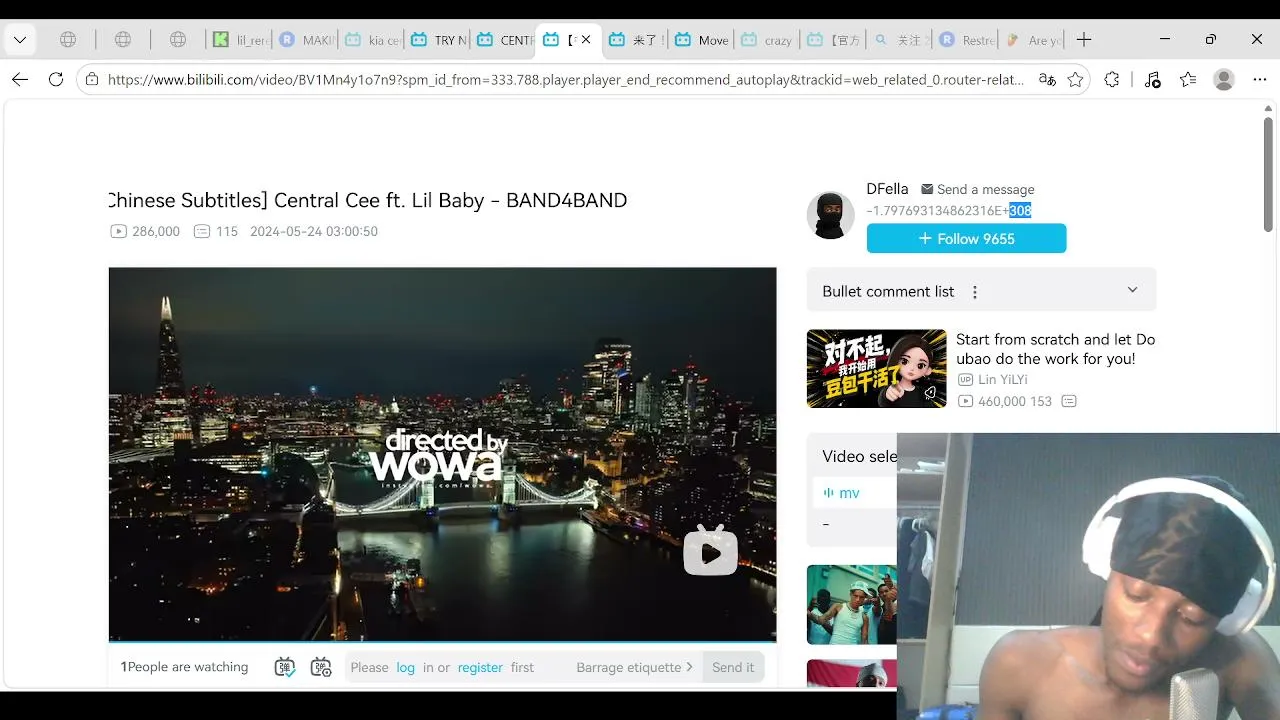This screenshot has height=720, width=1280.
Task: Open the browser extensions puzzle icon
Action: pos(1112,80)
